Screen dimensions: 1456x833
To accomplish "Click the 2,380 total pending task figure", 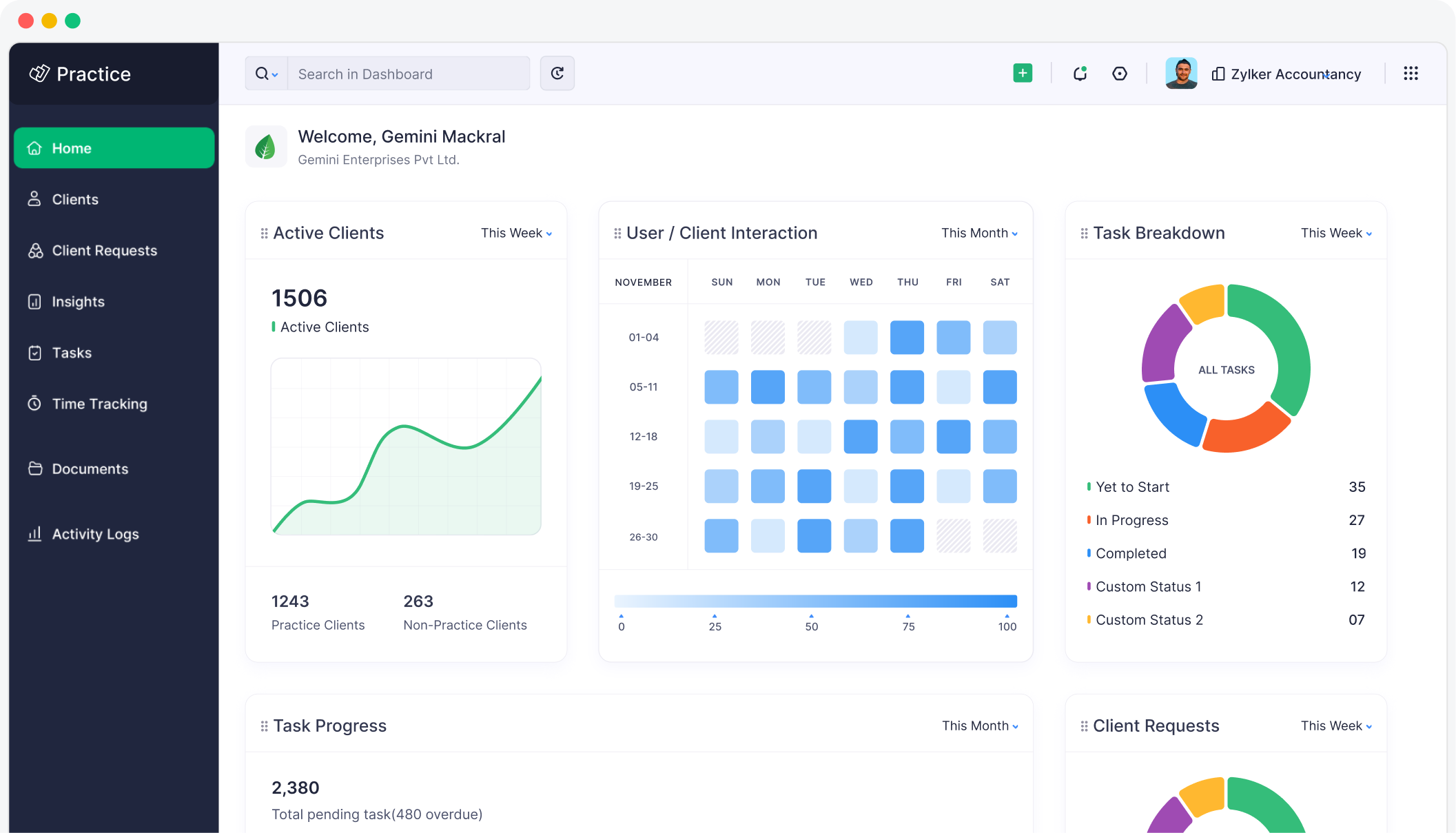I will 296,788.
